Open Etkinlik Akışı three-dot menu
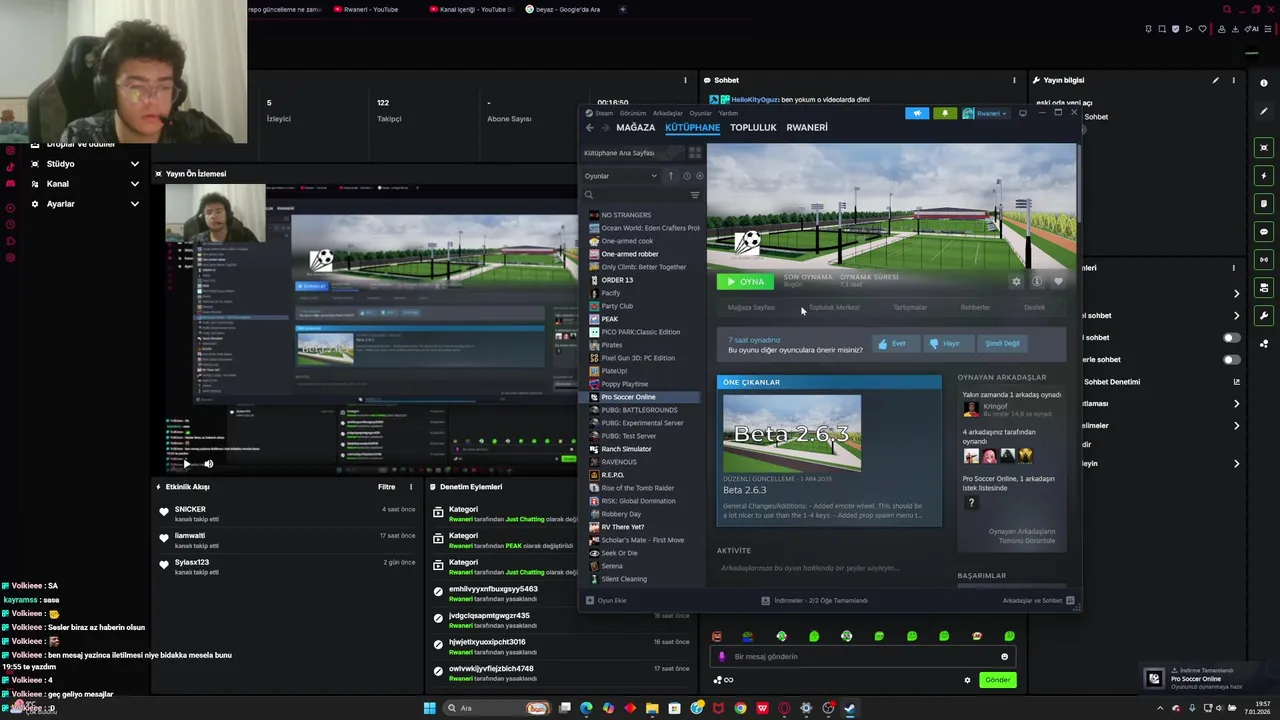The width and height of the screenshot is (1280, 720). click(411, 487)
